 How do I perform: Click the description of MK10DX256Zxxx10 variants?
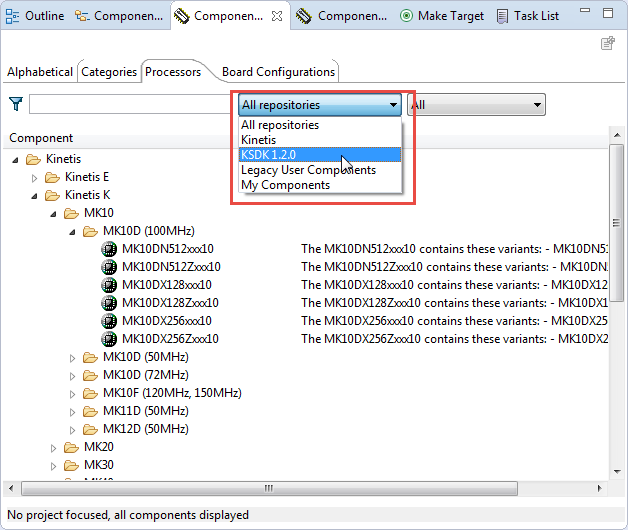[x=455, y=339]
